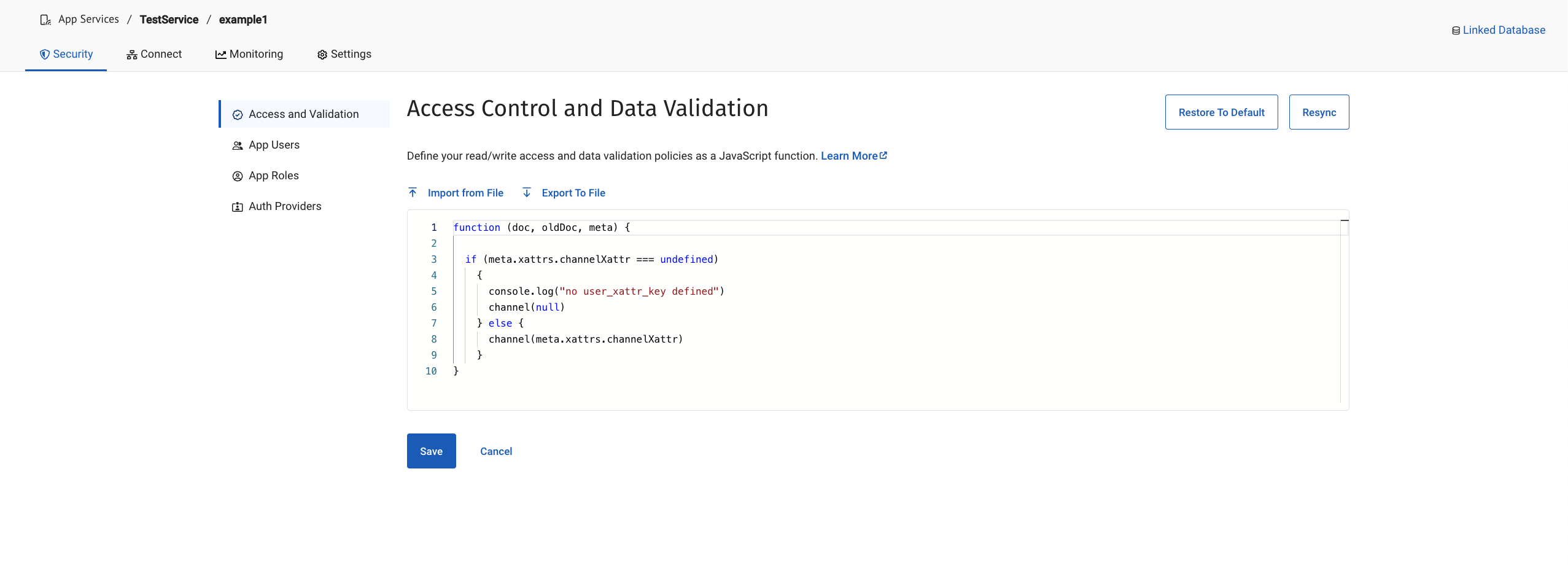Click the Import from File upload icon
Screen dimensions: 1568x571
[414, 192]
